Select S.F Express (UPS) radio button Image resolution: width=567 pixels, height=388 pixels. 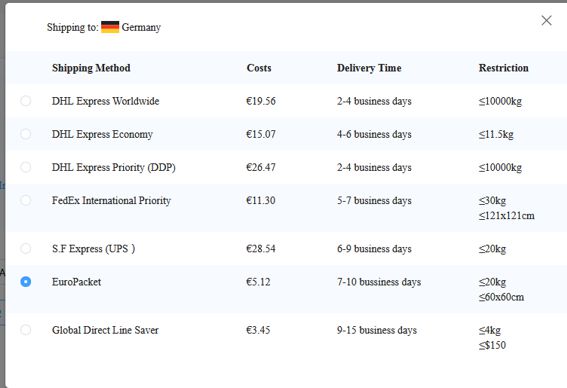(x=25, y=249)
